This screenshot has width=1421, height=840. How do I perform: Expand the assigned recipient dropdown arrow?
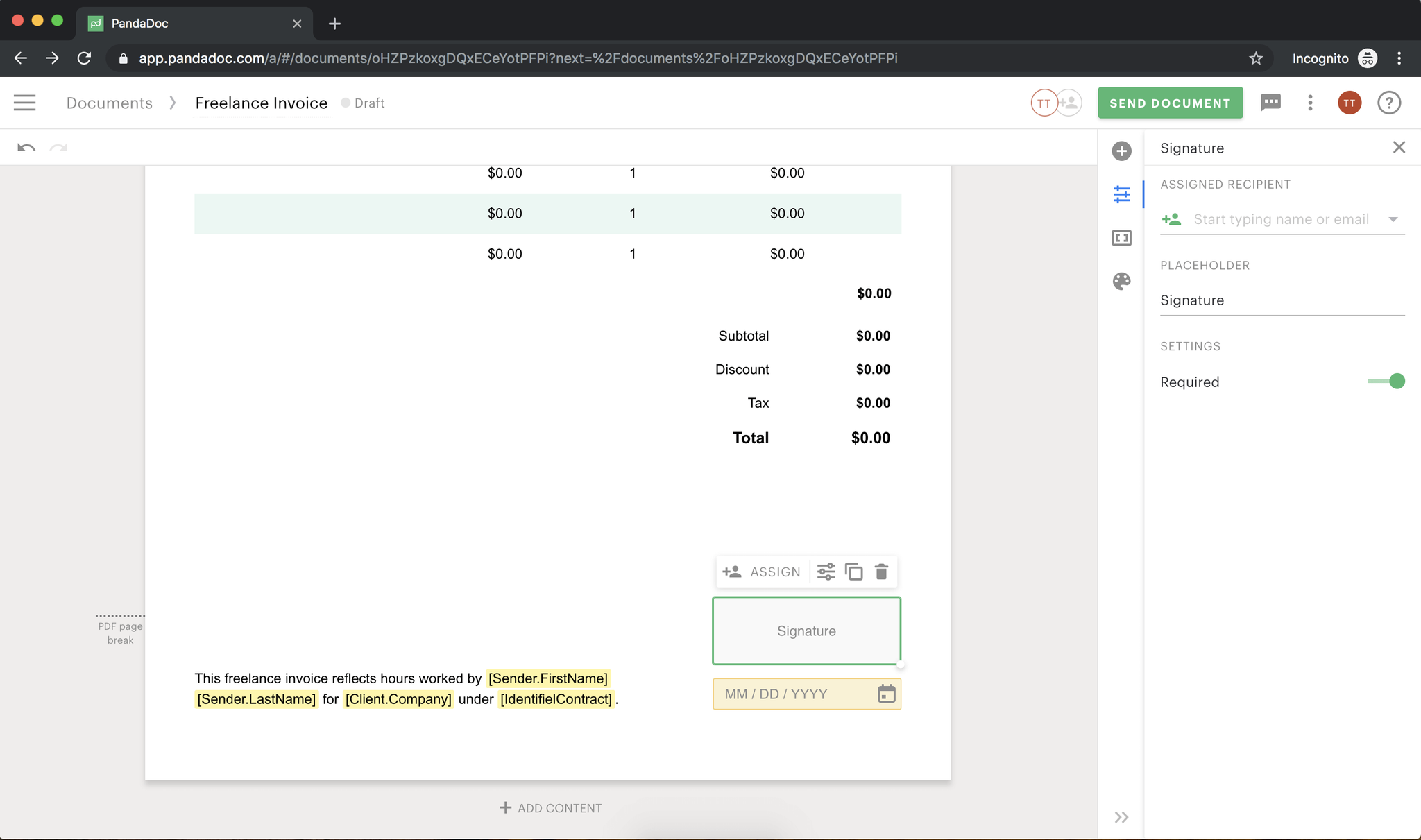tap(1393, 219)
